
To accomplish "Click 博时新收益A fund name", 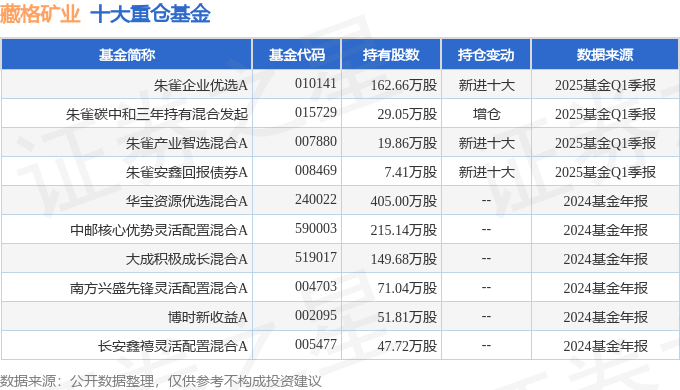I will coord(208,317).
